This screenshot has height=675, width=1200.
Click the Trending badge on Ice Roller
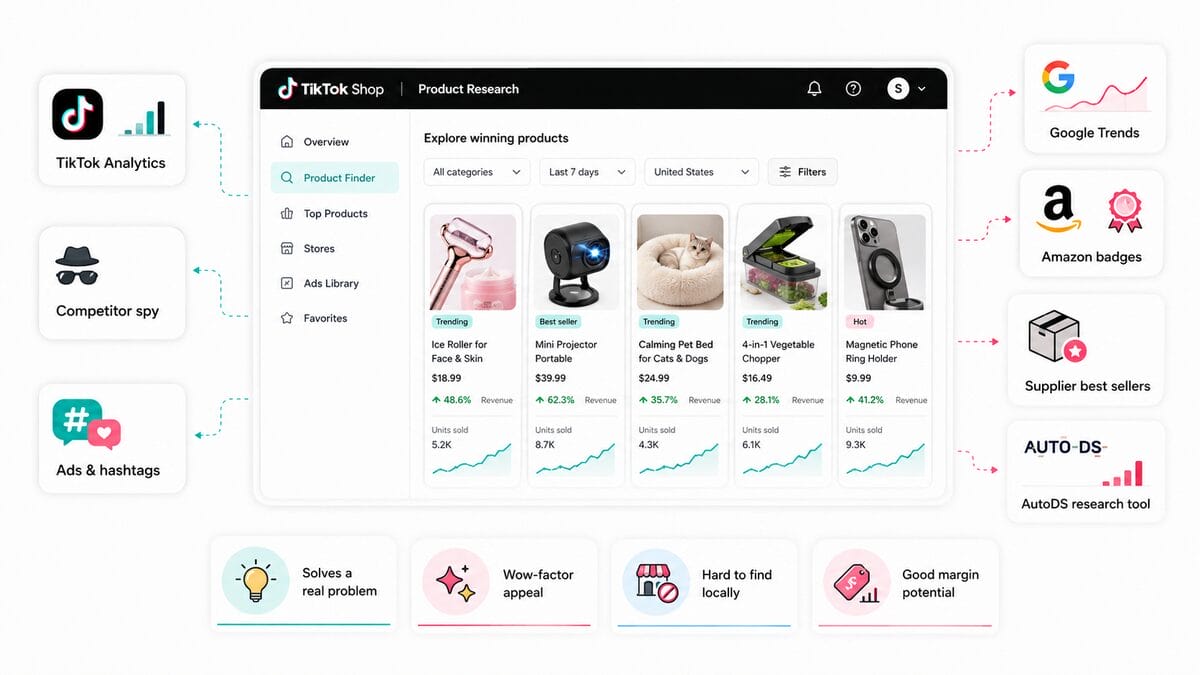(452, 322)
